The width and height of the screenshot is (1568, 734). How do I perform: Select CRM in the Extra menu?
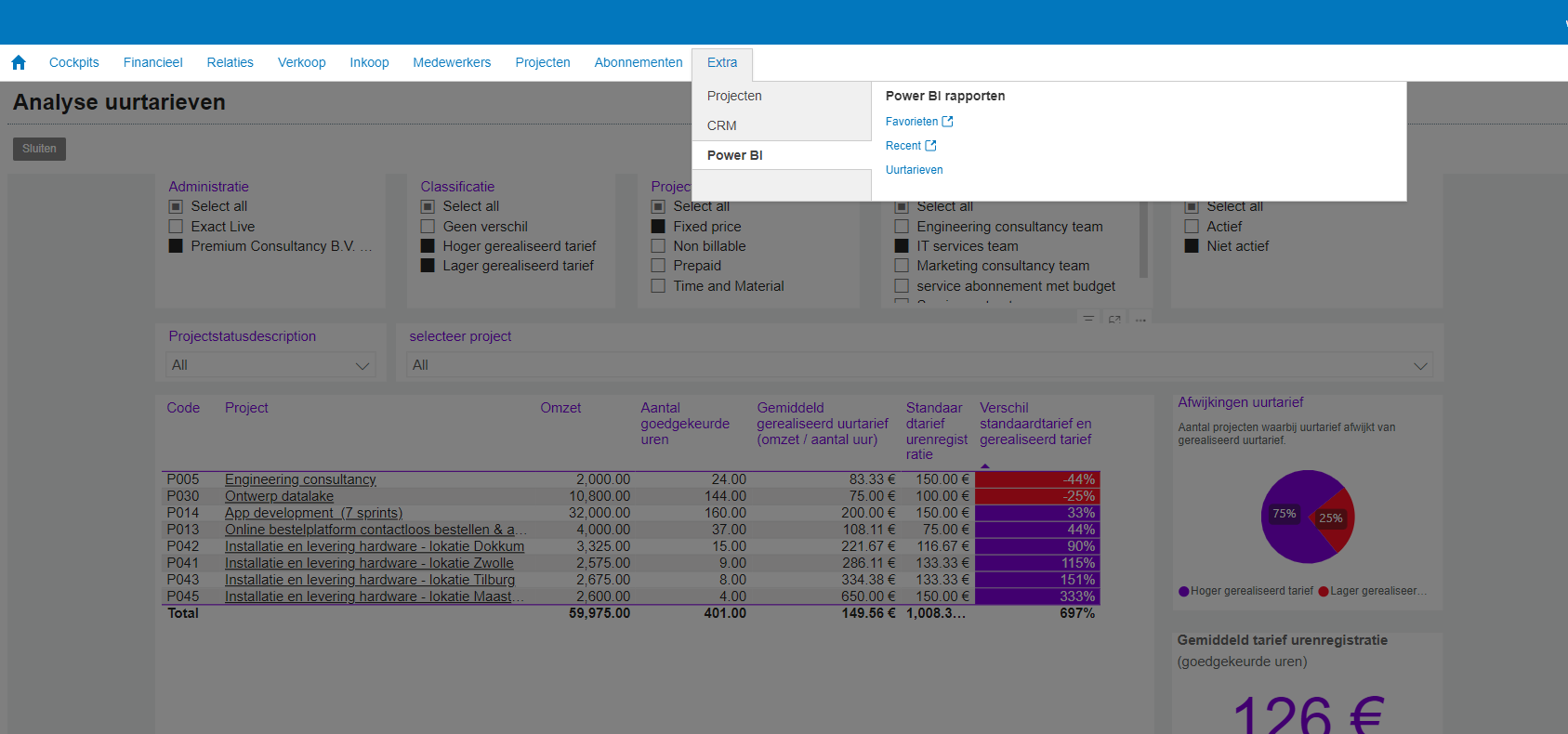[722, 125]
